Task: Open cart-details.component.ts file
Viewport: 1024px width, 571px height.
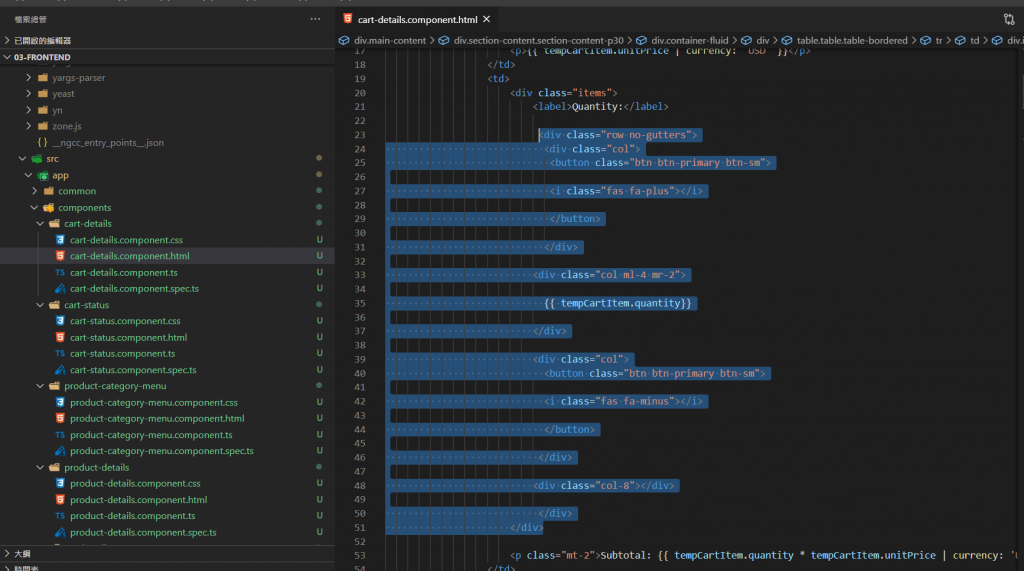Action: pyautogui.click(x=123, y=272)
